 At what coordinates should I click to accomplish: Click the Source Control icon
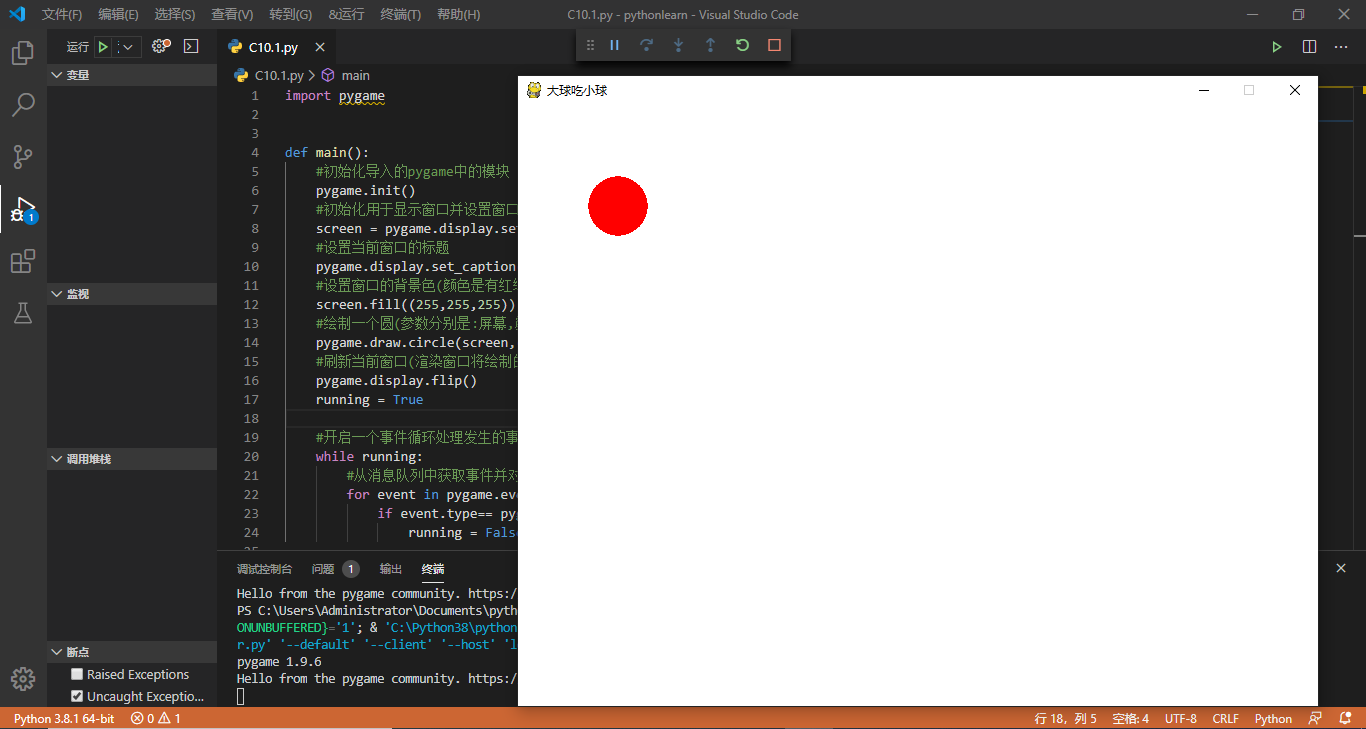click(22, 157)
